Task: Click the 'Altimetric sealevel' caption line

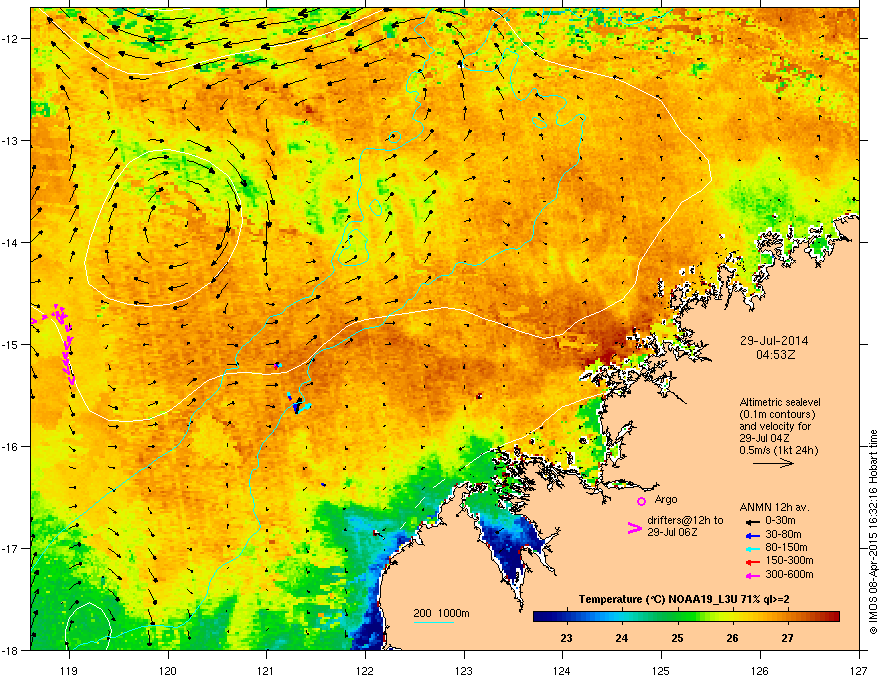Action: click(x=780, y=402)
